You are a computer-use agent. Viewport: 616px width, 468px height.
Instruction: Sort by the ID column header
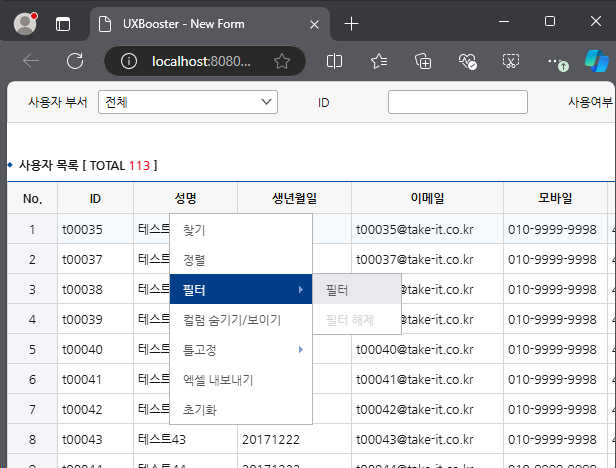pyautogui.click(x=95, y=198)
